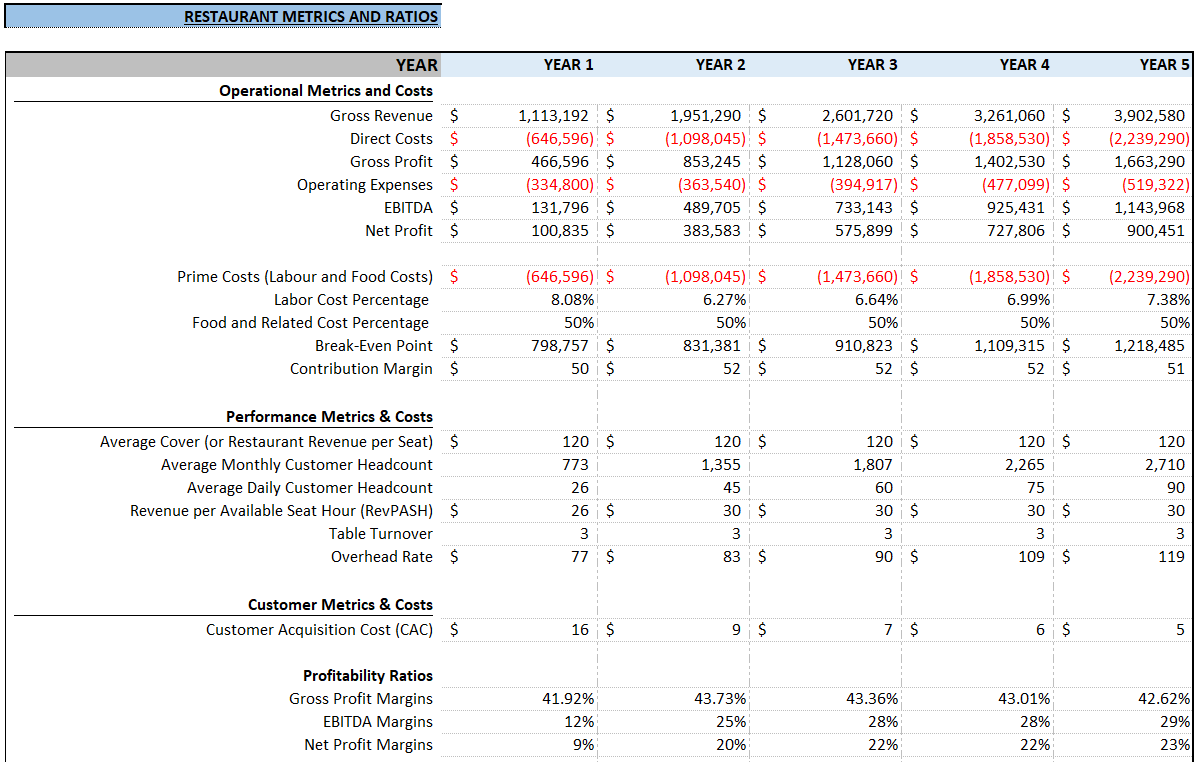This screenshot has width=1195, height=762.
Task: Select the Customer Metrics & Costs heading
Action: click(340, 605)
